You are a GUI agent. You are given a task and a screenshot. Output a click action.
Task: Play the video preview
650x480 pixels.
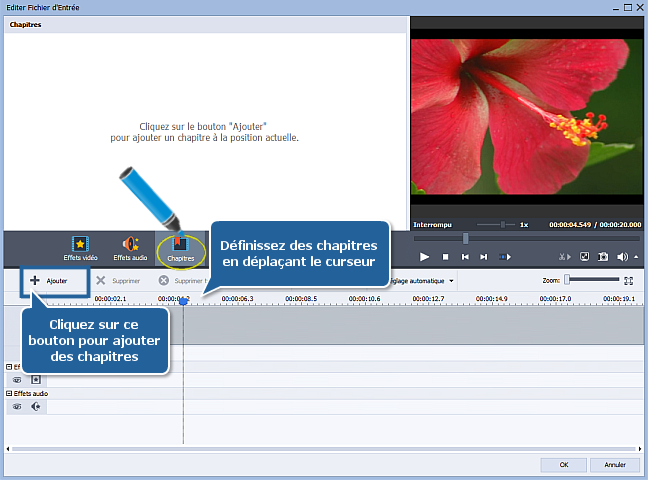(x=424, y=257)
